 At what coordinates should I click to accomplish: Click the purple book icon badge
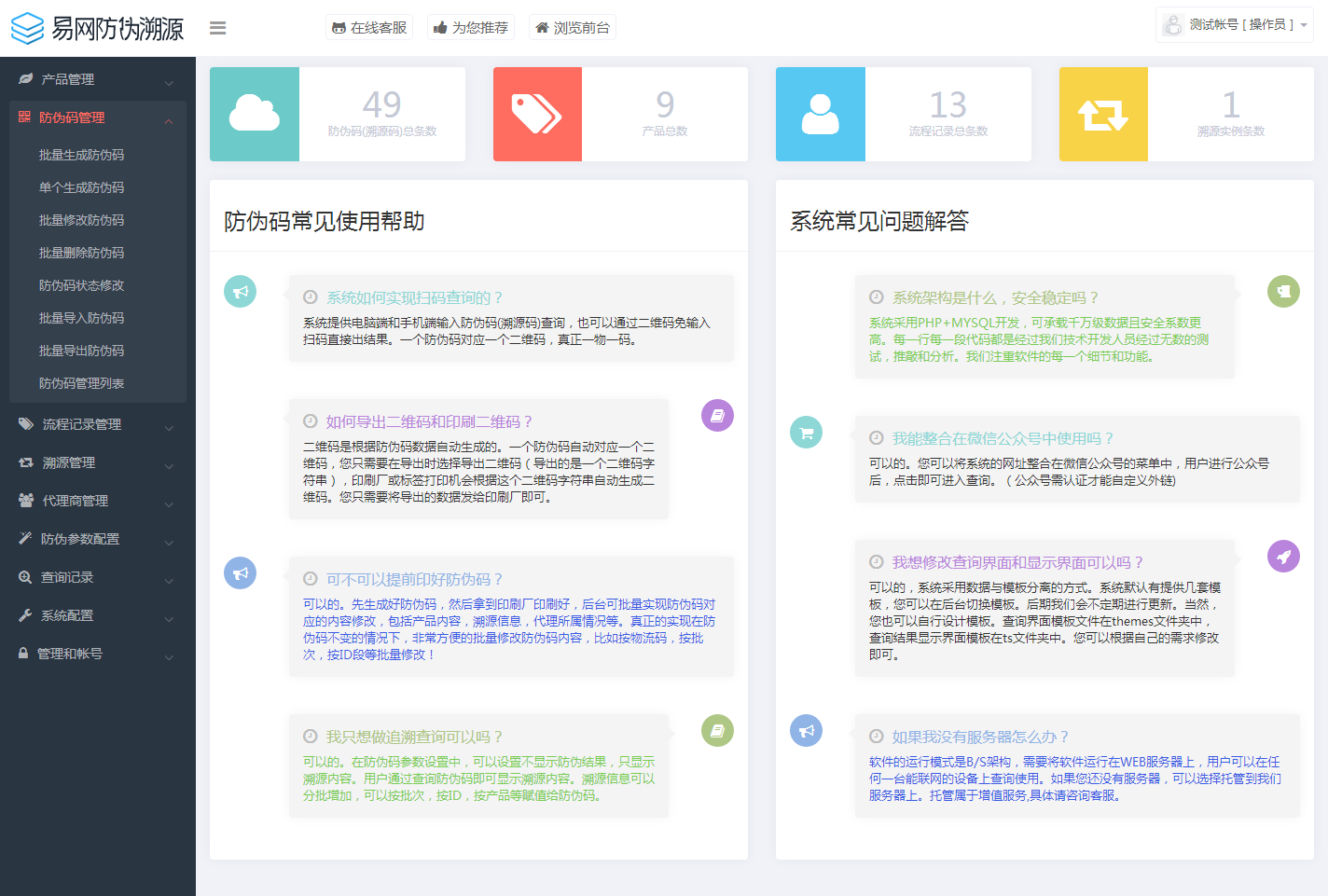click(717, 416)
